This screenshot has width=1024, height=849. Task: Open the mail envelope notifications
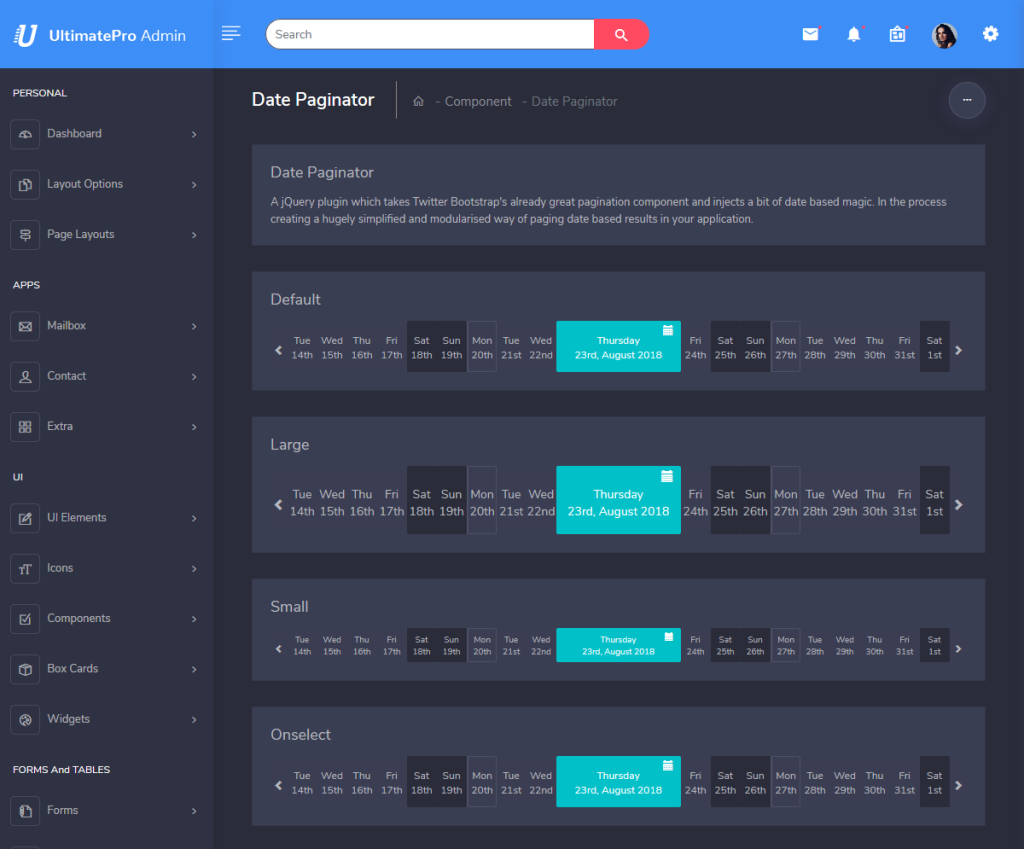pyautogui.click(x=810, y=34)
